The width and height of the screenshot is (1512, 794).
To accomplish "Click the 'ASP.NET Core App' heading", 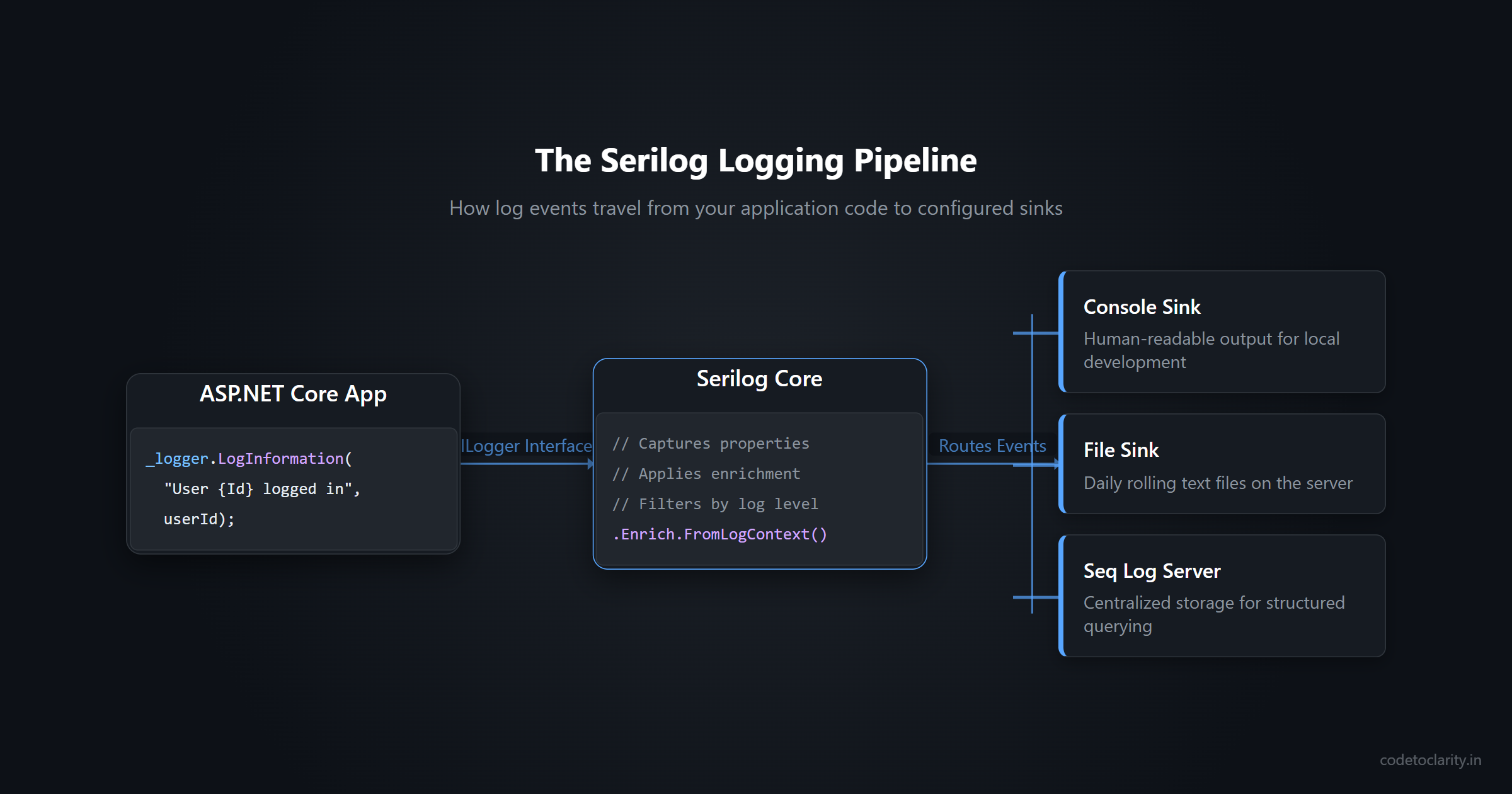I will [x=293, y=394].
